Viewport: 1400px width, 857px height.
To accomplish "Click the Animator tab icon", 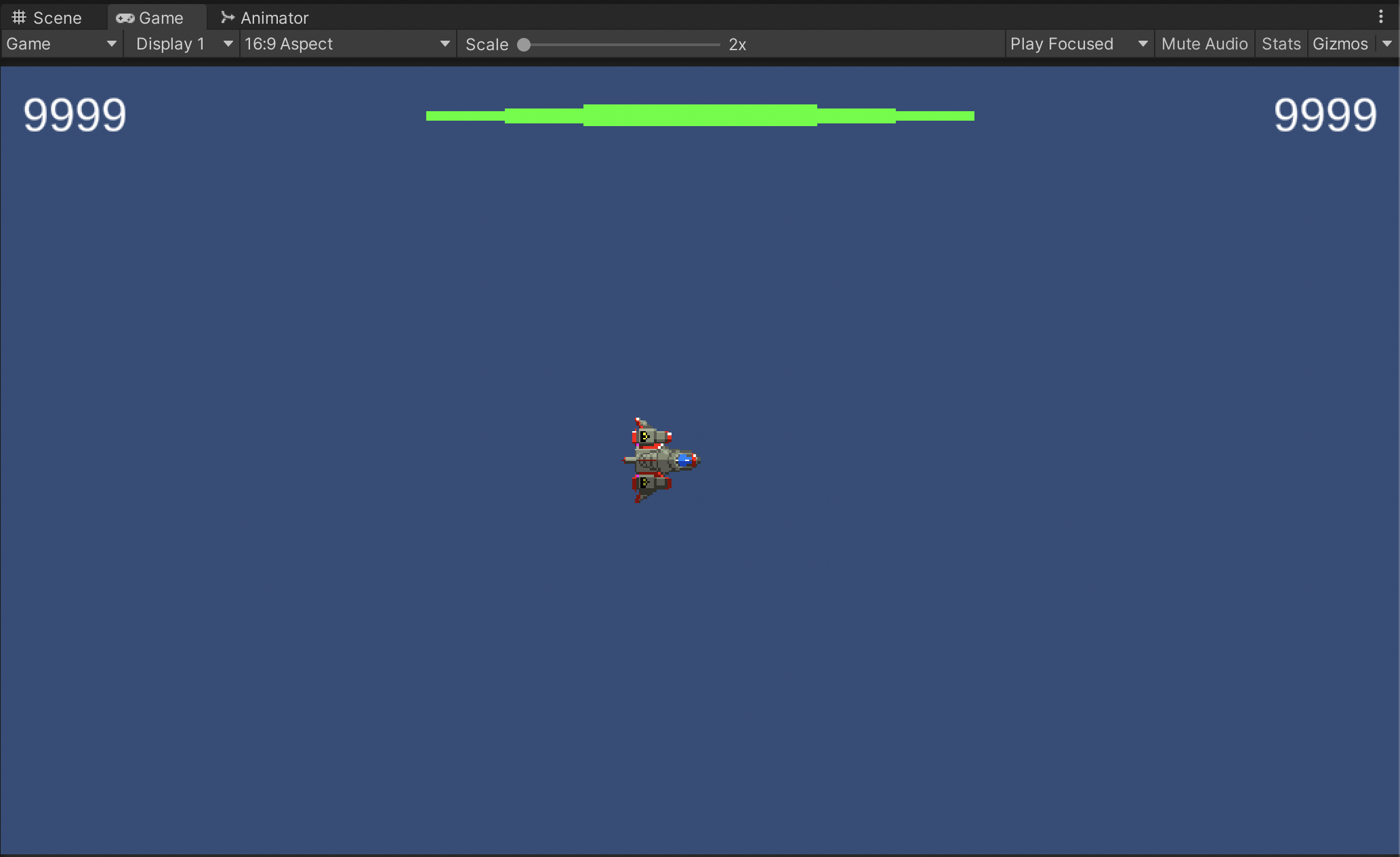I will coord(228,17).
